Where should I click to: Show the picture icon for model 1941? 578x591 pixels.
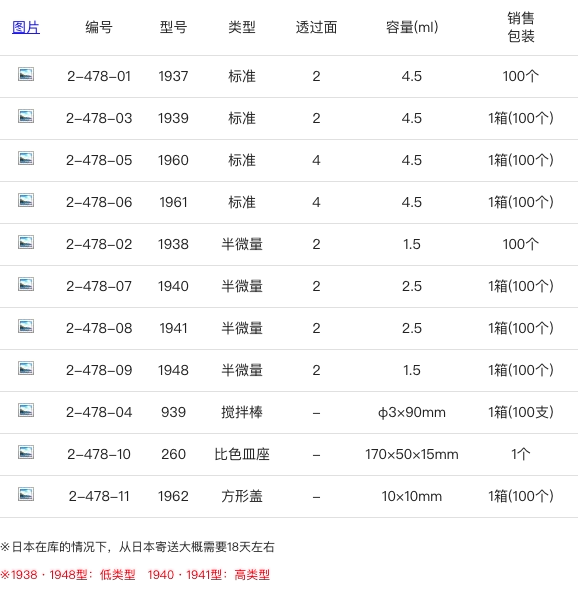(x=26, y=326)
